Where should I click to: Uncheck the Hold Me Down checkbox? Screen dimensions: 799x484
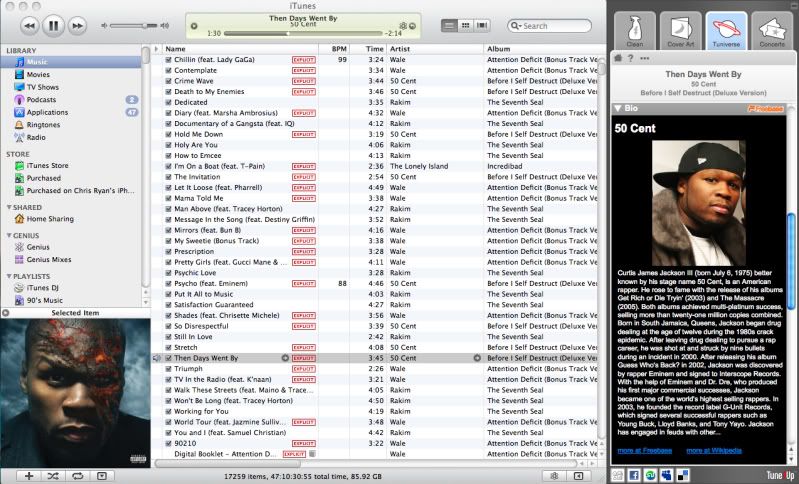point(168,135)
